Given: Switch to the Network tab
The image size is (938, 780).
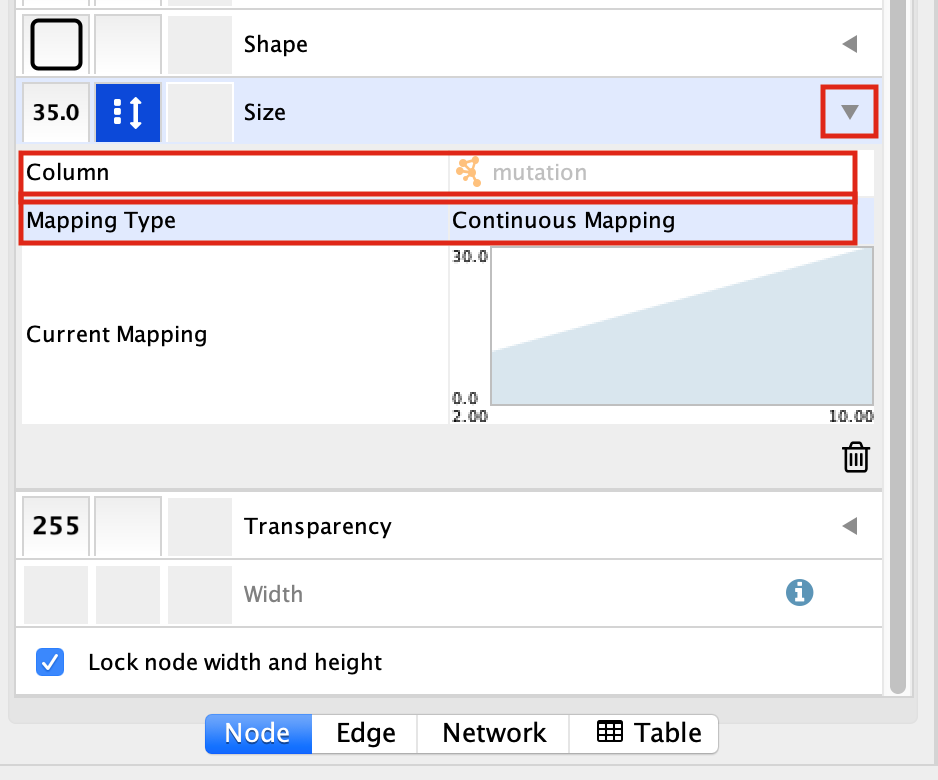Looking at the screenshot, I should point(494,733).
